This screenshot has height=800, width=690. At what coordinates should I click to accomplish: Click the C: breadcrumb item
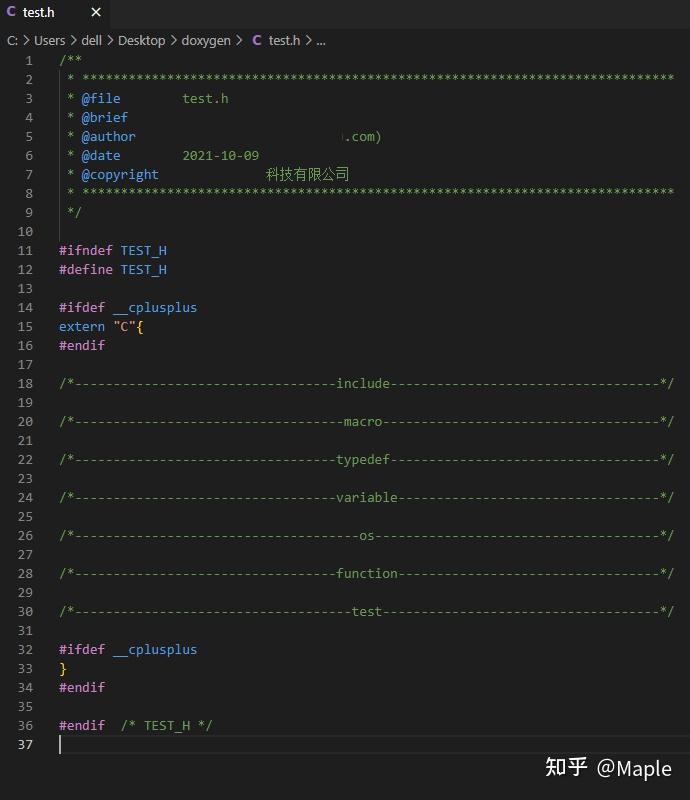[12, 40]
